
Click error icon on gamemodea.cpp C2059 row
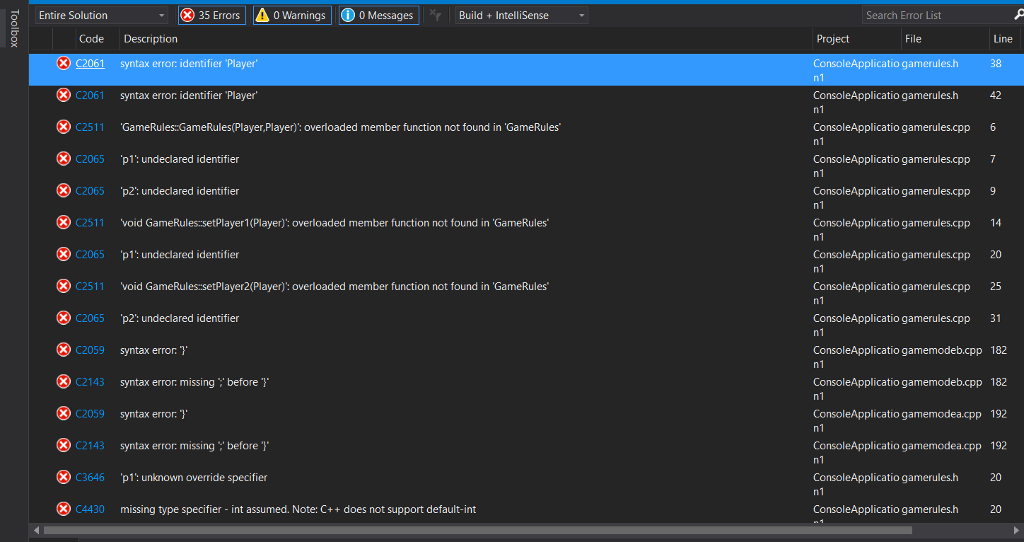(x=63, y=414)
